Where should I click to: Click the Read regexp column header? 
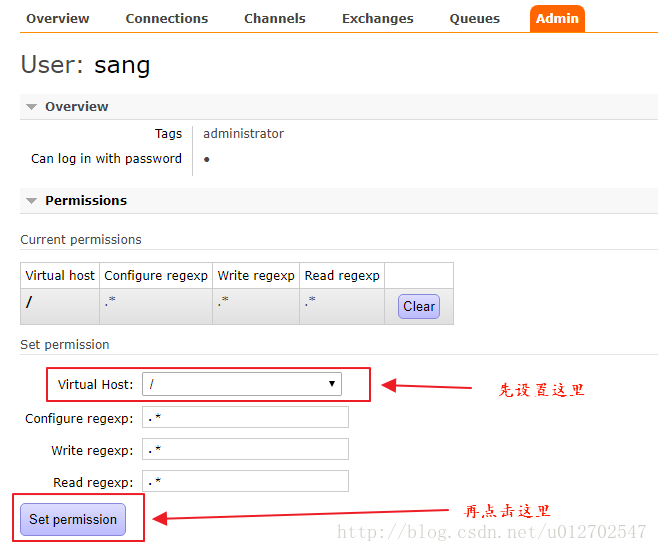342,276
